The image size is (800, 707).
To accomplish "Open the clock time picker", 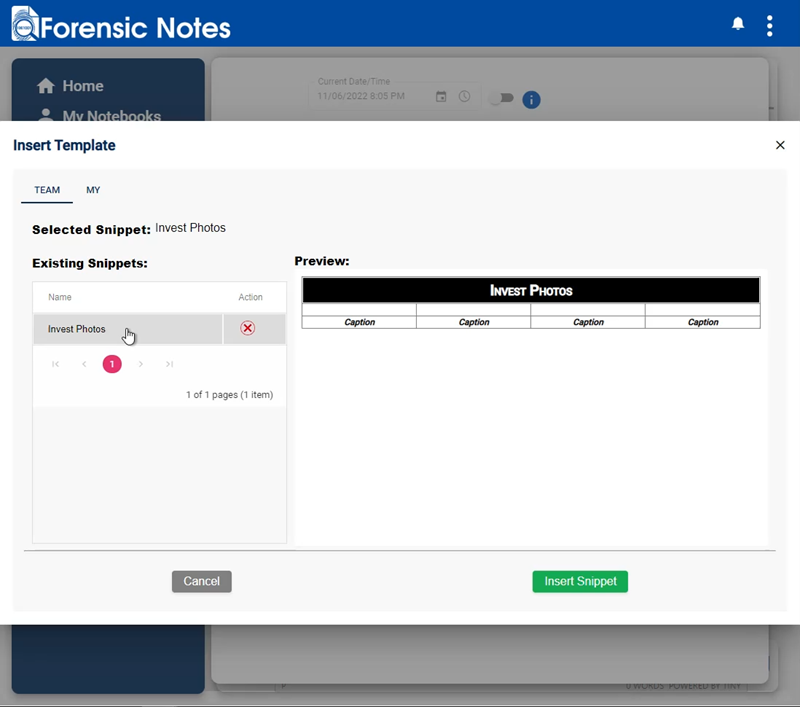I will (x=464, y=96).
